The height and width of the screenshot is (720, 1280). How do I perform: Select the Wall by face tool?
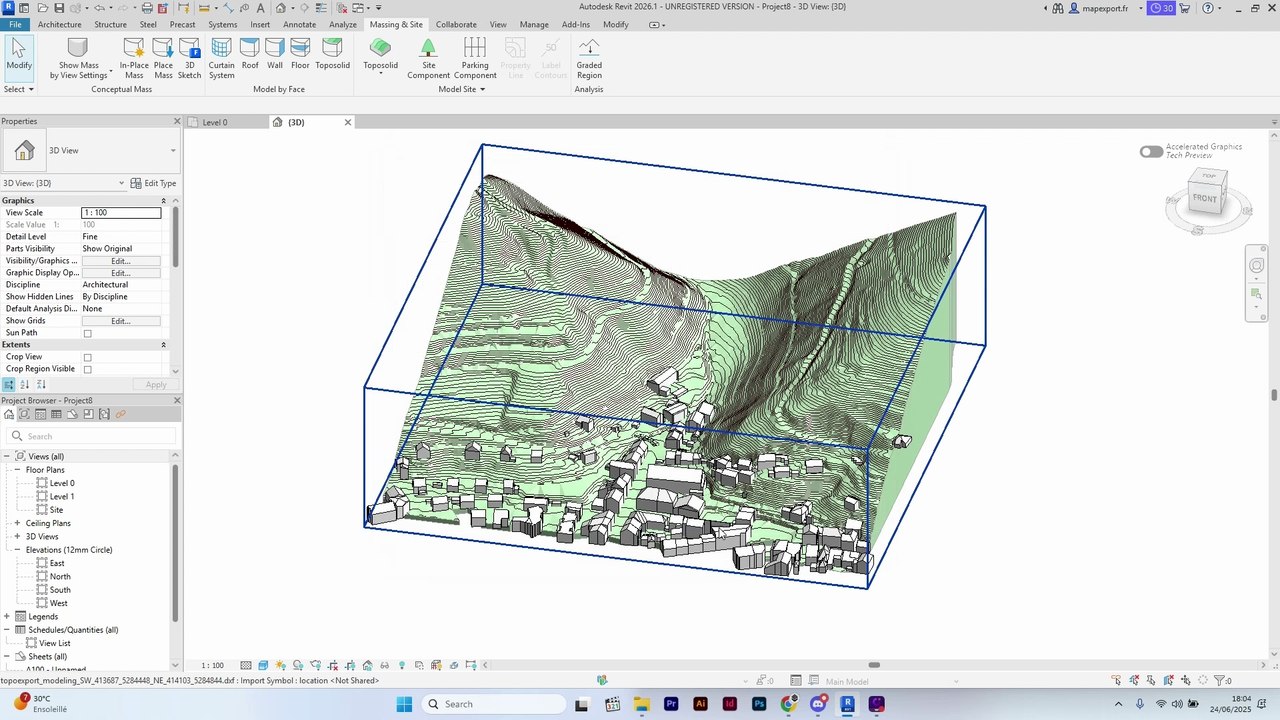coord(275,54)
